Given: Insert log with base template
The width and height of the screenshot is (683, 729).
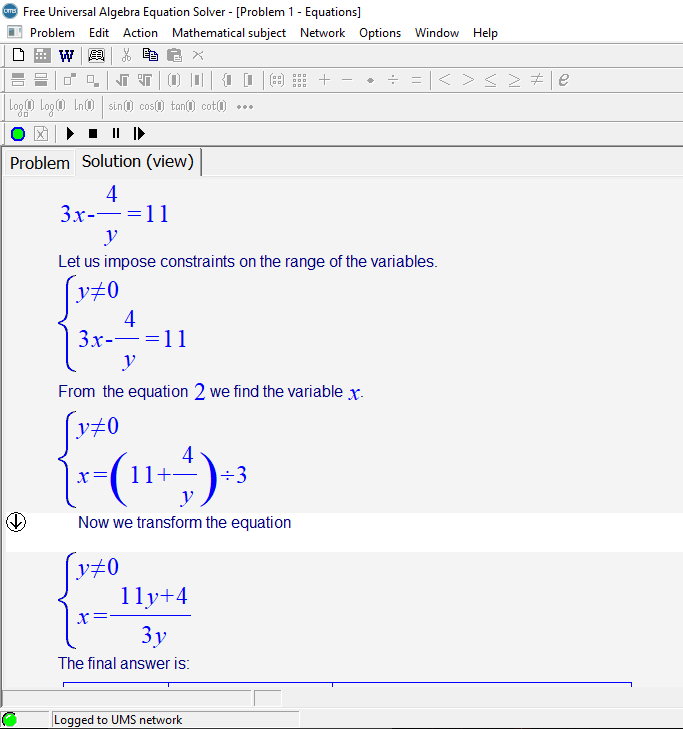Looking at the screenshot, I should pyautogui.click(x=21, y=107).
